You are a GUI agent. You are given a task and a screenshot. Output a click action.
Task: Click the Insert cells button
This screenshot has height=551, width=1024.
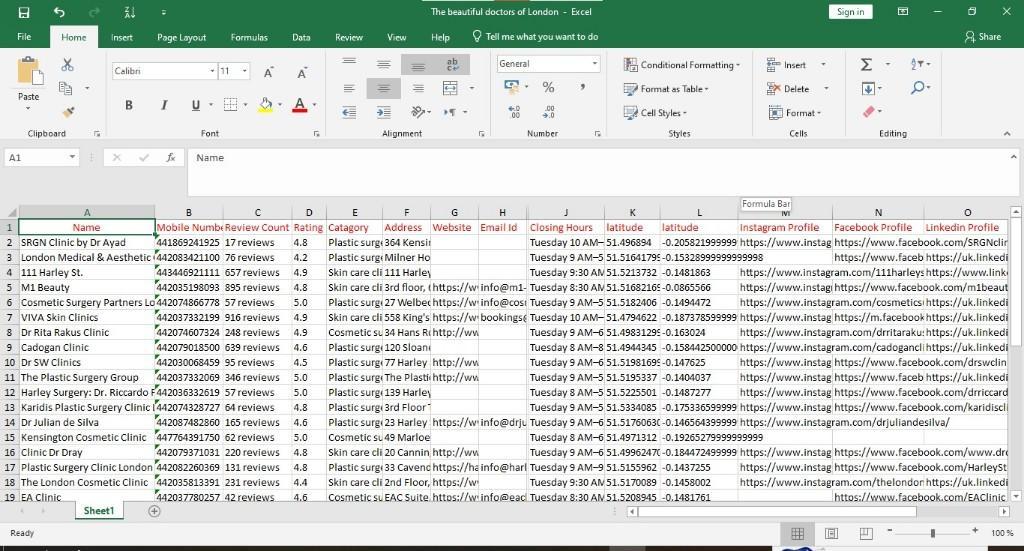(x=786, y=65)
